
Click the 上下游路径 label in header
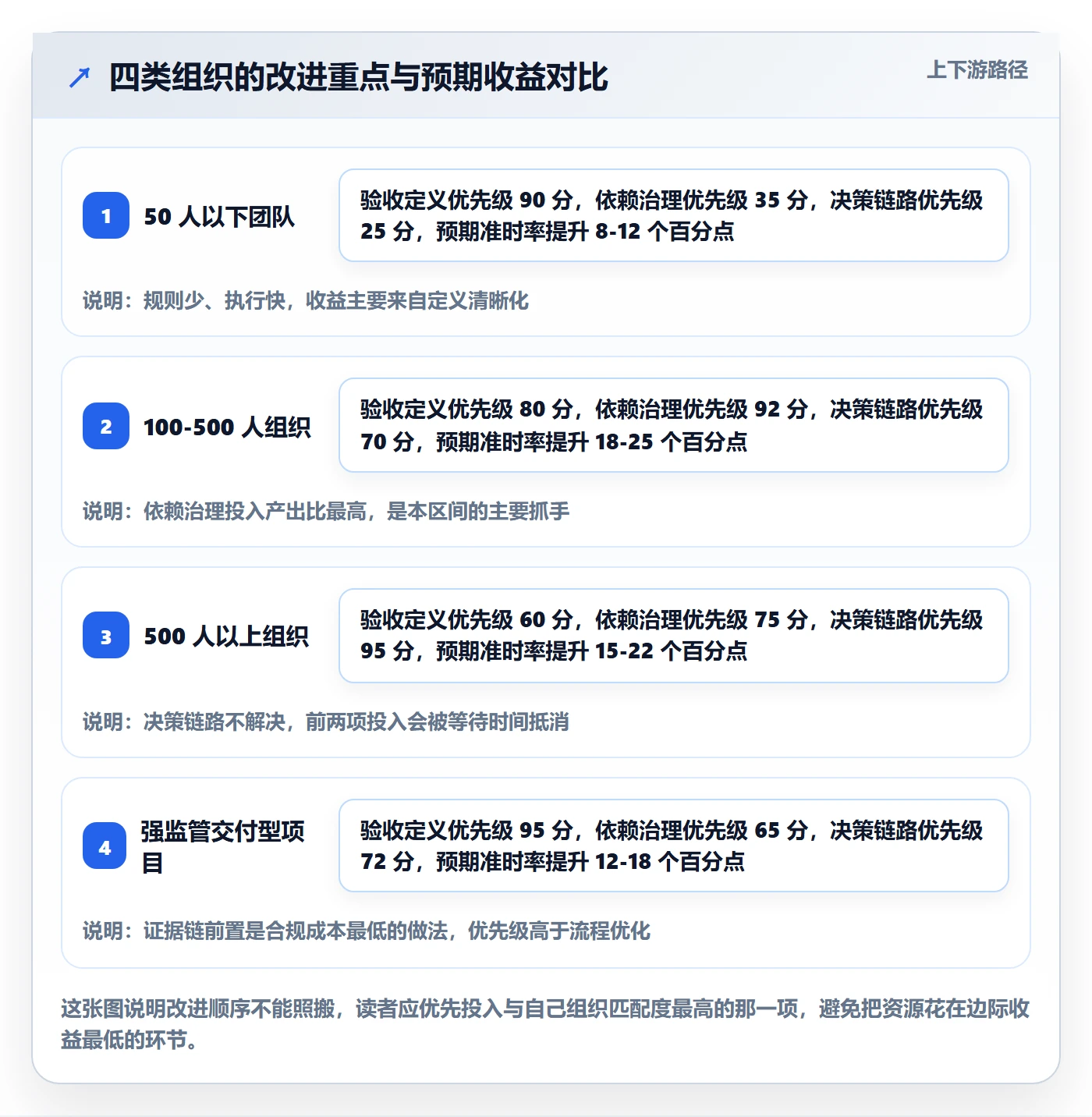pyautogui.click(x=977, y=70)
